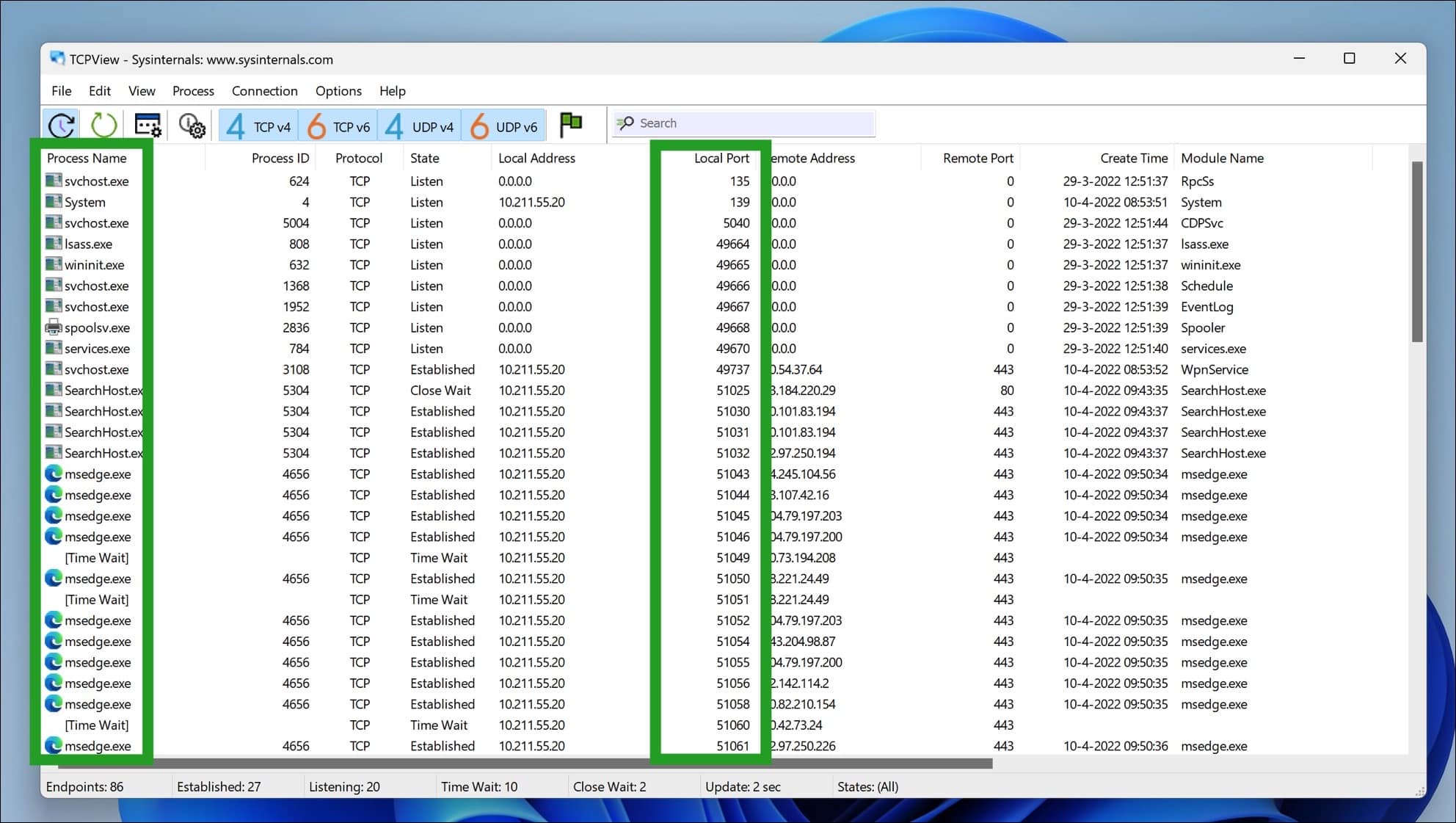Click the Spooler module name

pos(1202,327)
